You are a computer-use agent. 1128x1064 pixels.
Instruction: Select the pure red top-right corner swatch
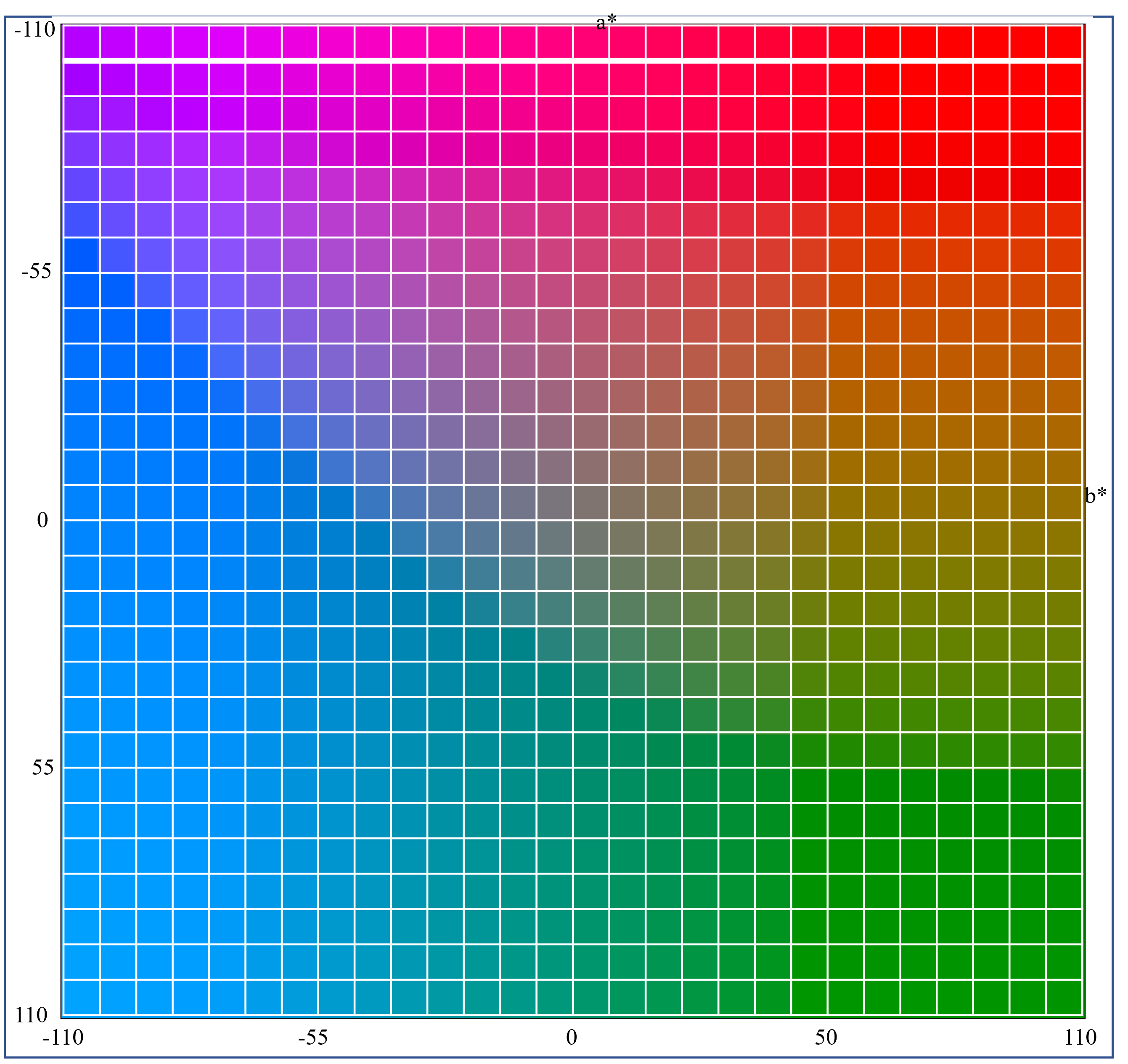(1064, 42)
